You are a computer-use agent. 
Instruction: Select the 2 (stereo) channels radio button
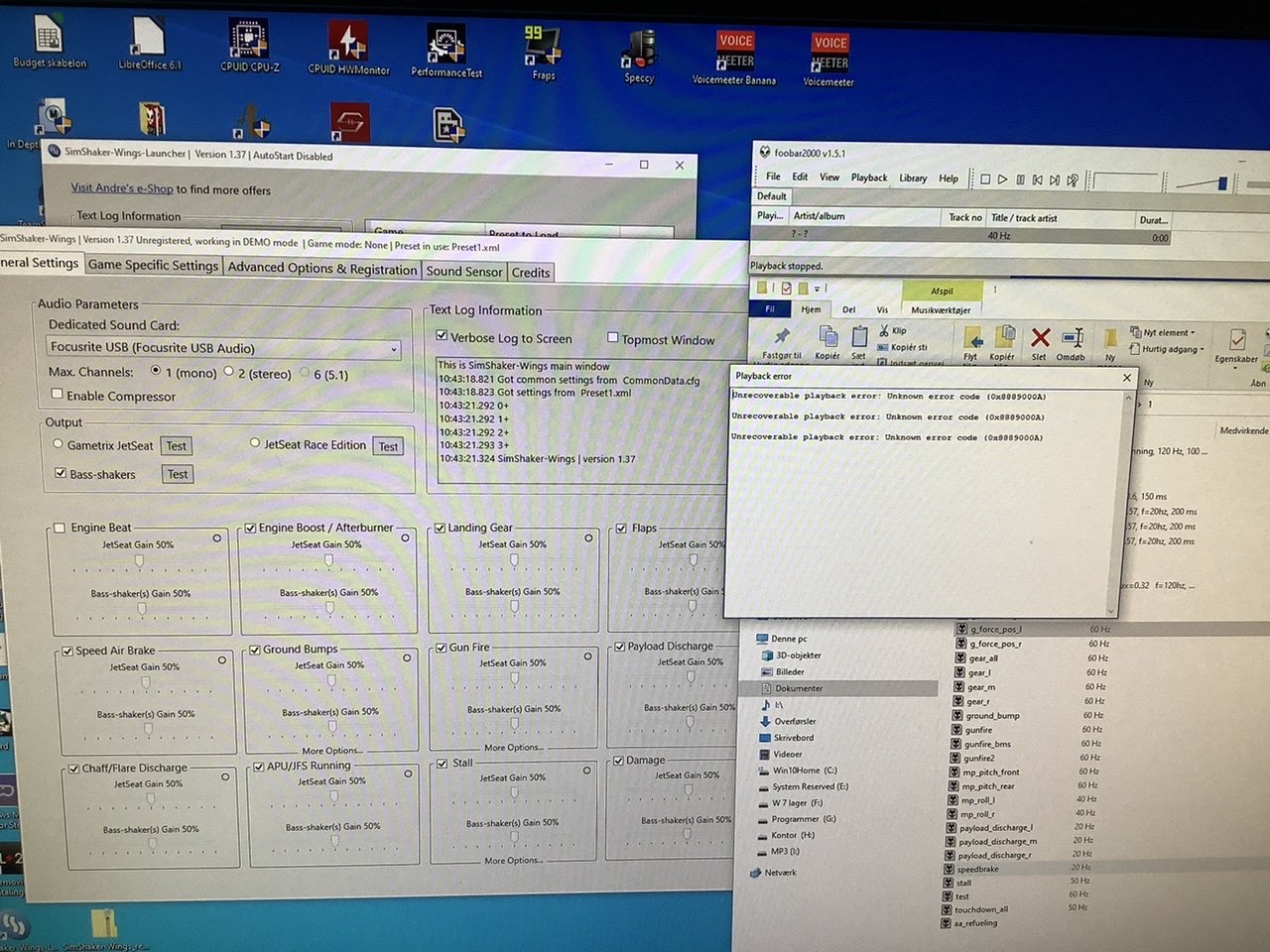[229, 372]
